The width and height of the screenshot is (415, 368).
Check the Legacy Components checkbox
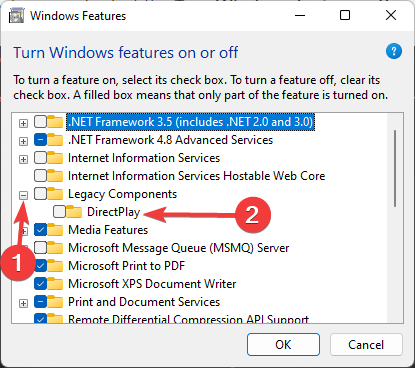[40, 194]
